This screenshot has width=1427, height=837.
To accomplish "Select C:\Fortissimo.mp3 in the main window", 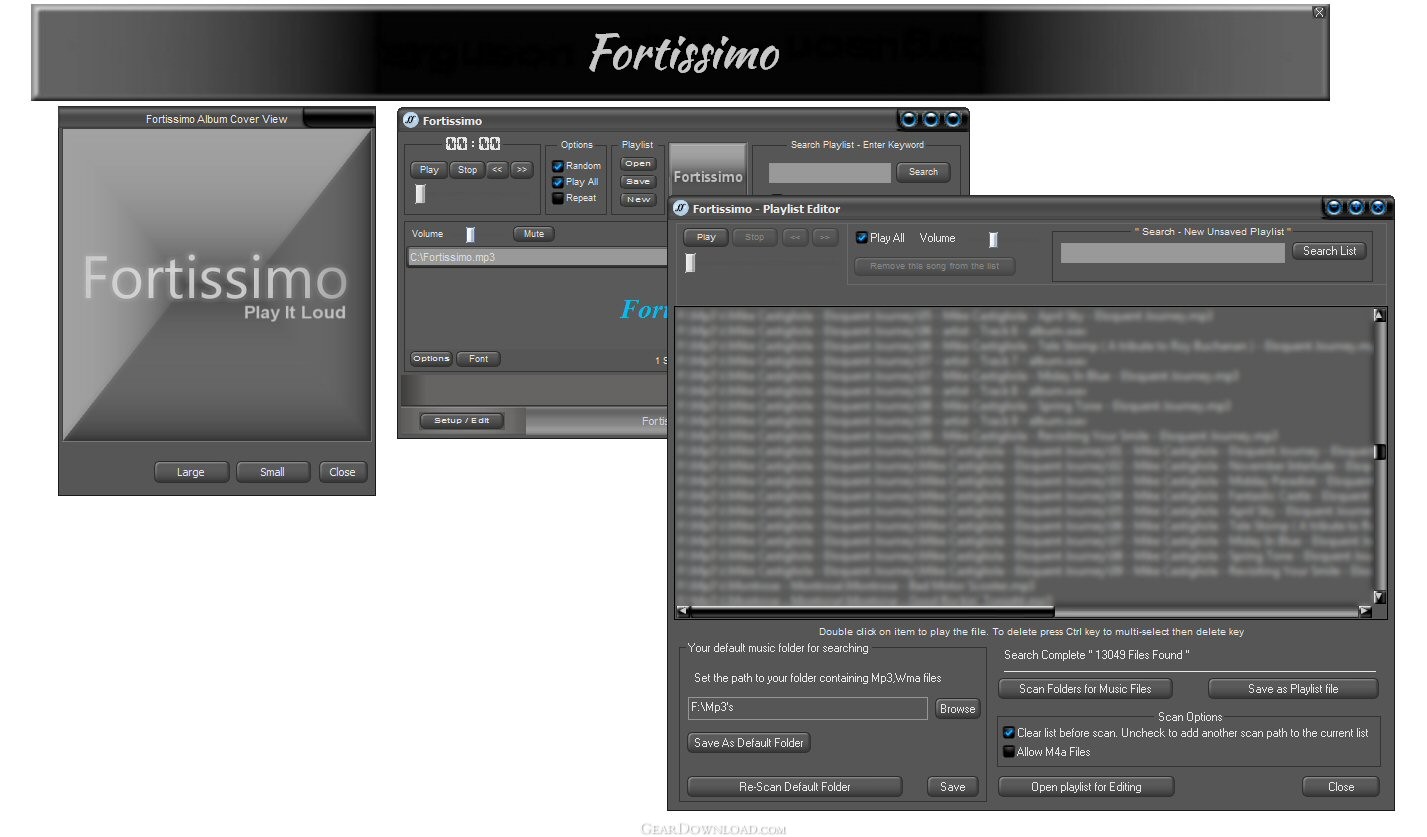I will (538, 257).
